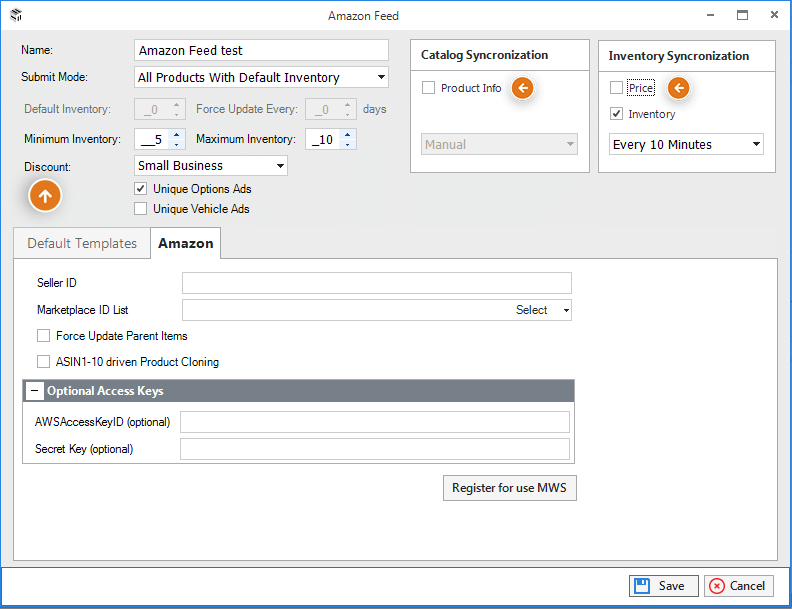
Task: Click the red X Cancel icon
Action: point(716,586)
